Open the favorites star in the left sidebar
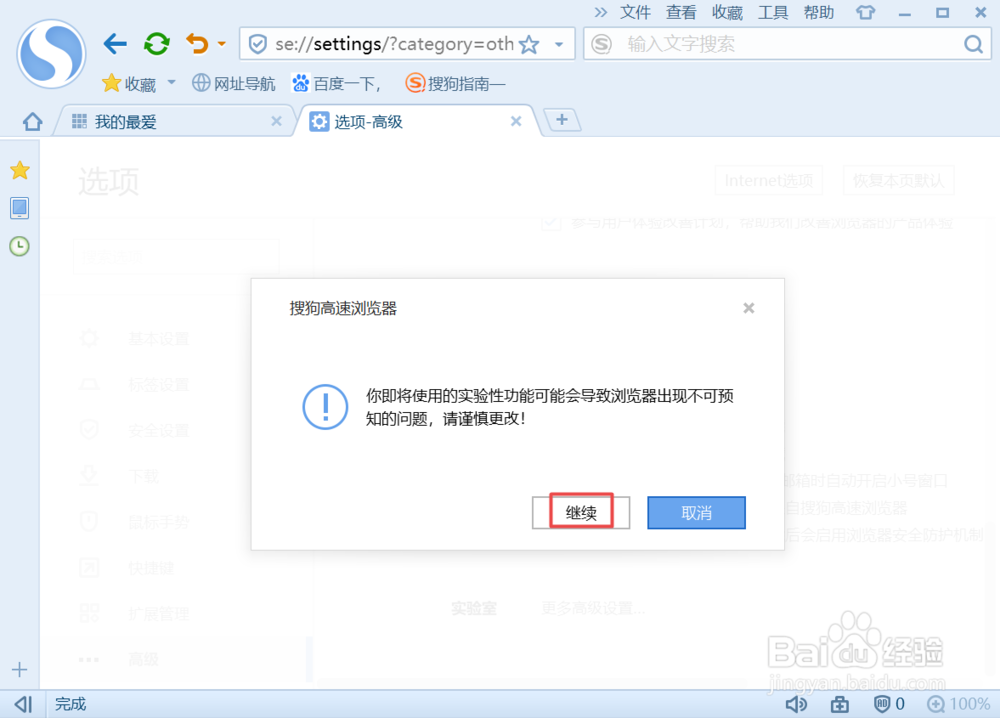The height and width of the screenshot is (718, 1000). coord(19,170)
